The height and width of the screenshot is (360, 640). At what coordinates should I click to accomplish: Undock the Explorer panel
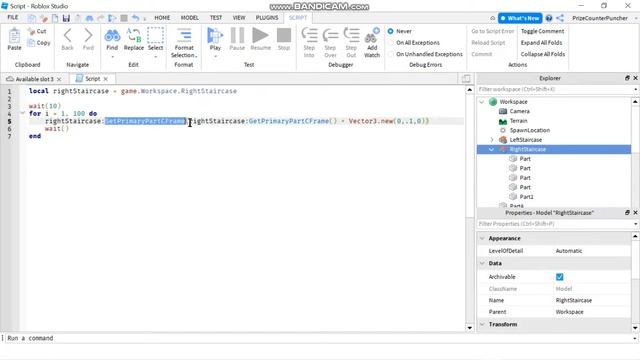[627, 78]
